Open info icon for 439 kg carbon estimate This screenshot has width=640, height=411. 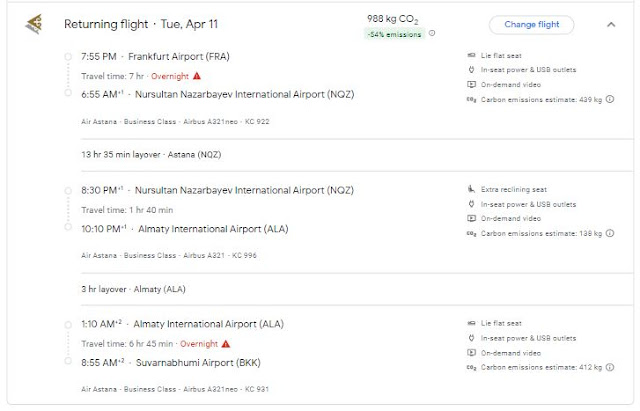click(x=611, y=100)
